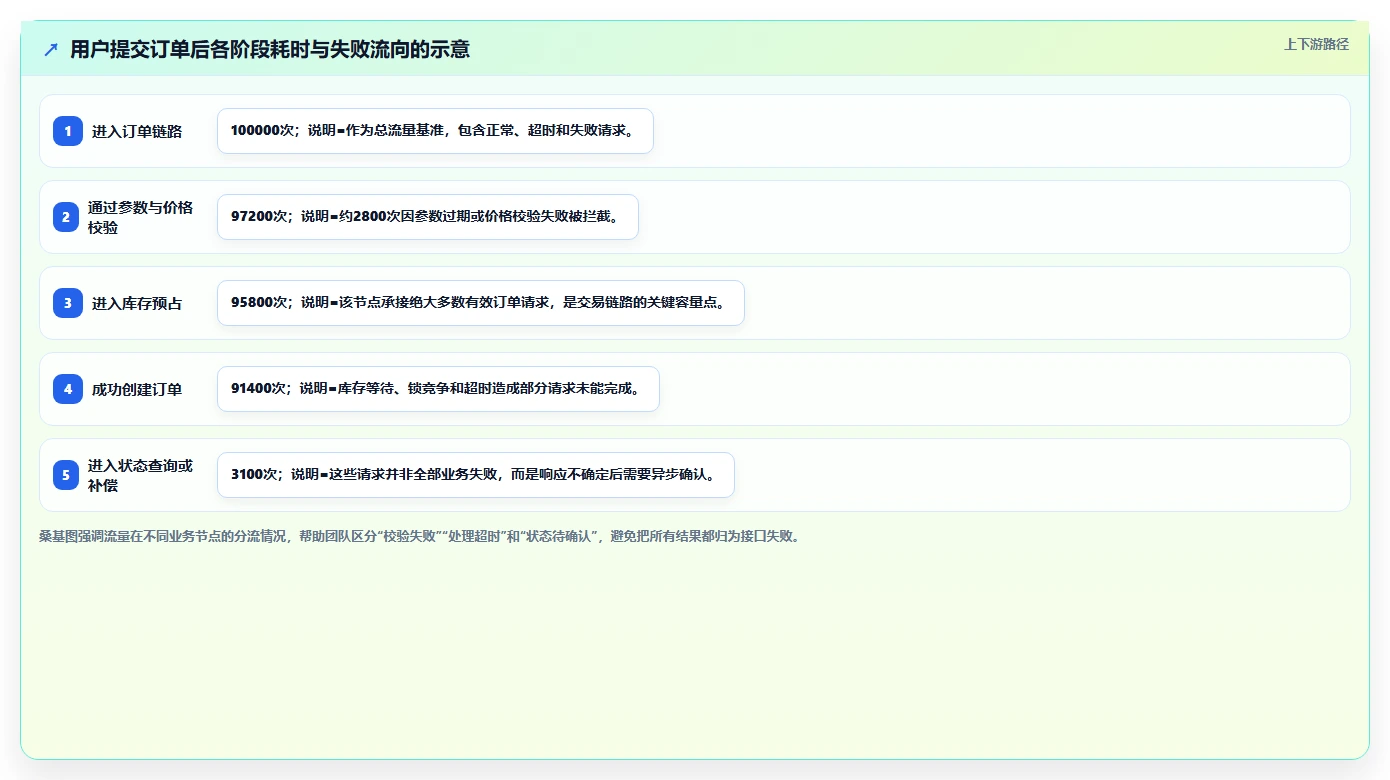The image size is (1390, 780).
Task: Click the 进入库存预占 stage label
Action: tap(137, 303)
